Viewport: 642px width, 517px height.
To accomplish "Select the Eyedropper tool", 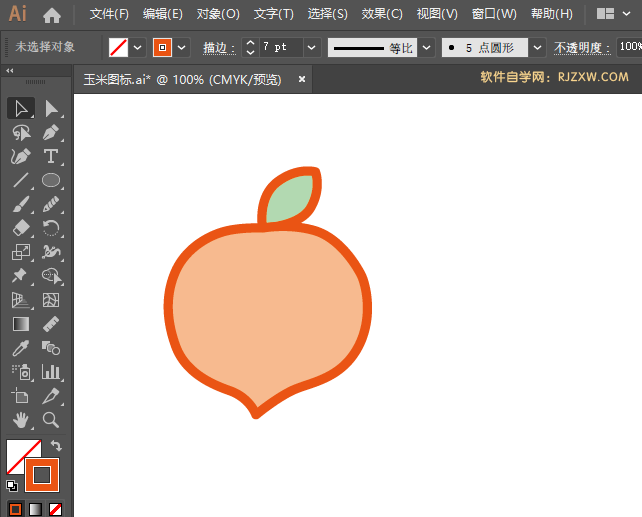I will coord(20,348).
